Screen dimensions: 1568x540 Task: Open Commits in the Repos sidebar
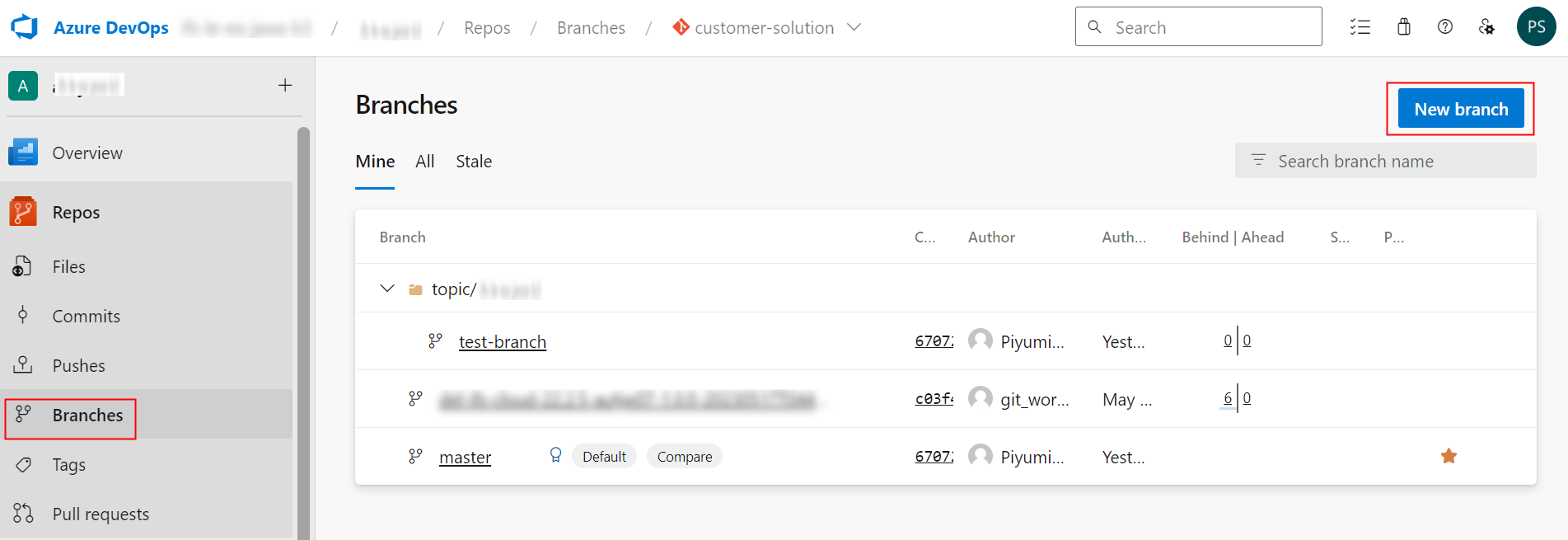86,316
